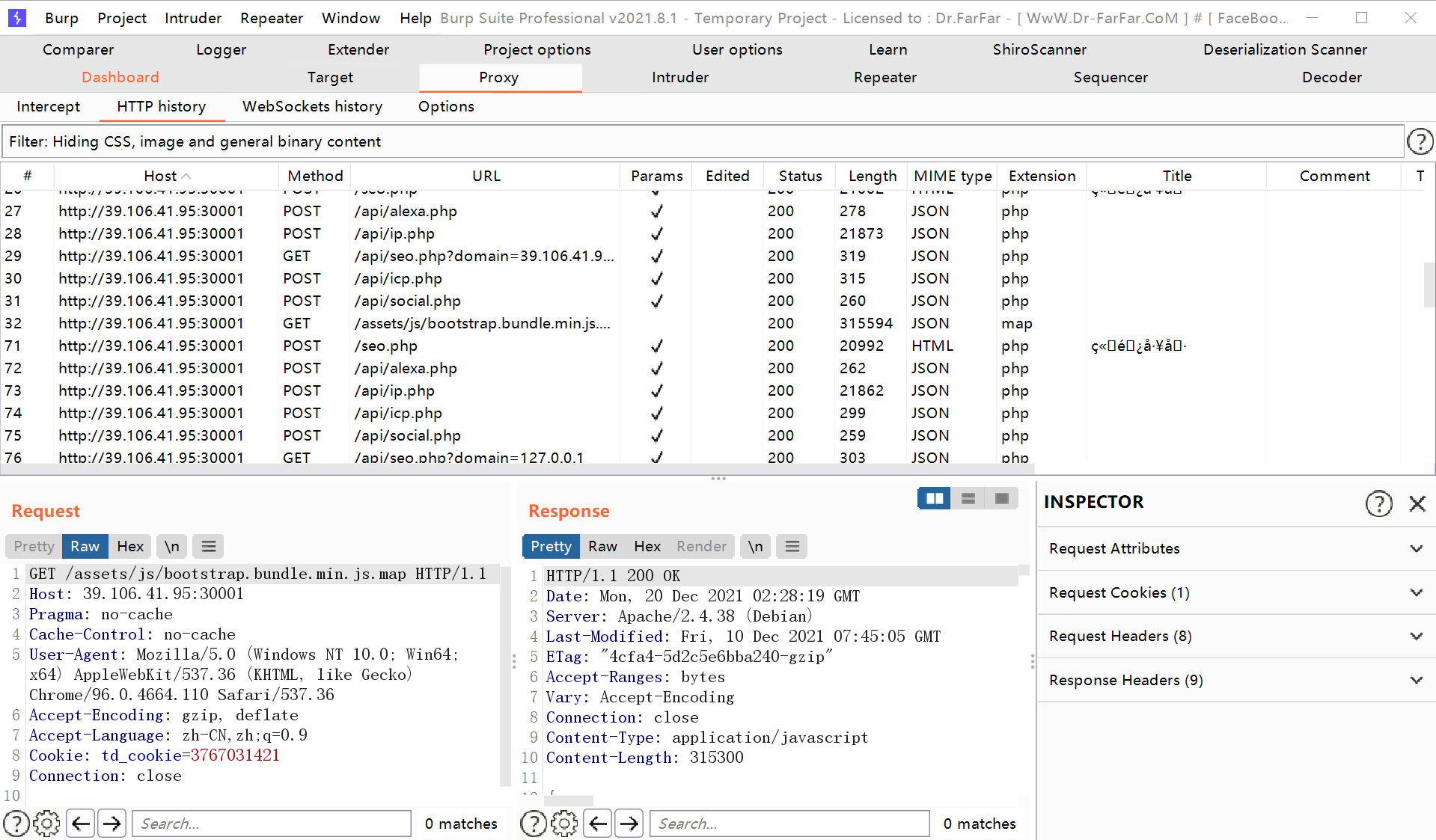This screenshot has height=840, width=1436.
Task: Select stacked horizontal layout icon
Action: [x=968, y=498]
